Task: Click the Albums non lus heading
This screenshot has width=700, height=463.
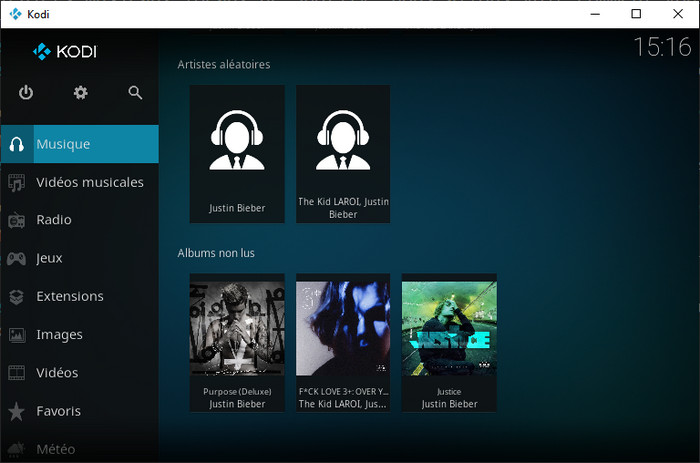Action: [x=216, y=253]
